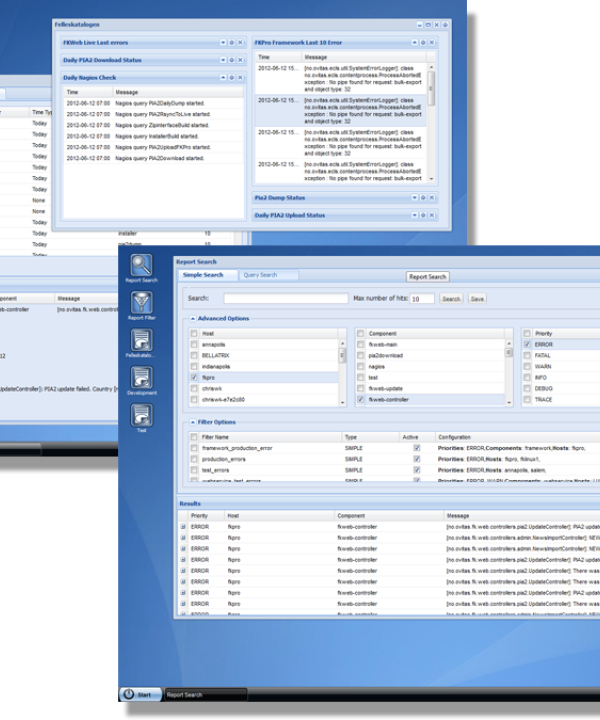Click the Search text input field

(x=284, y=298)
